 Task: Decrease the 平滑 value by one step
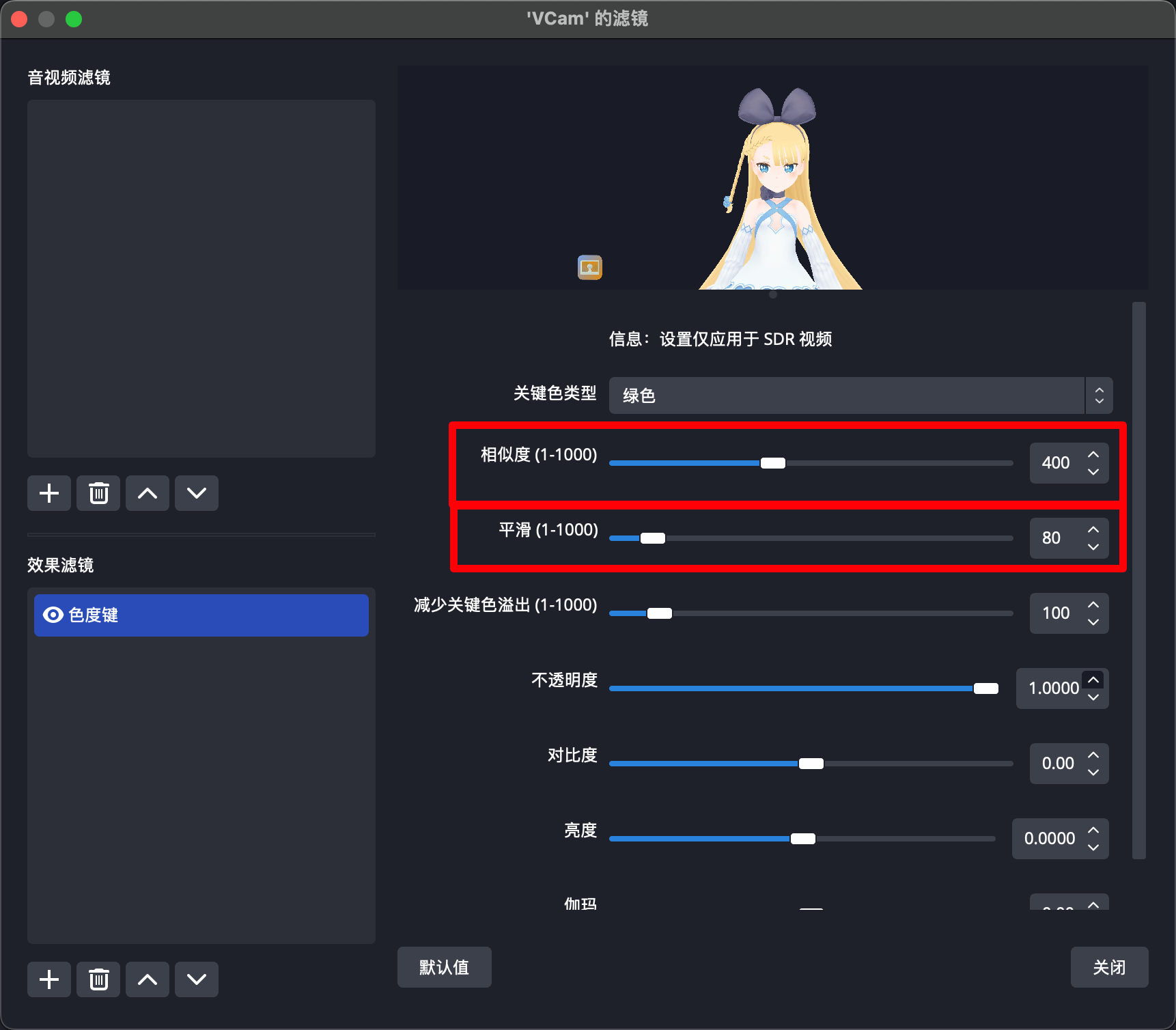tap(1093, 546)
